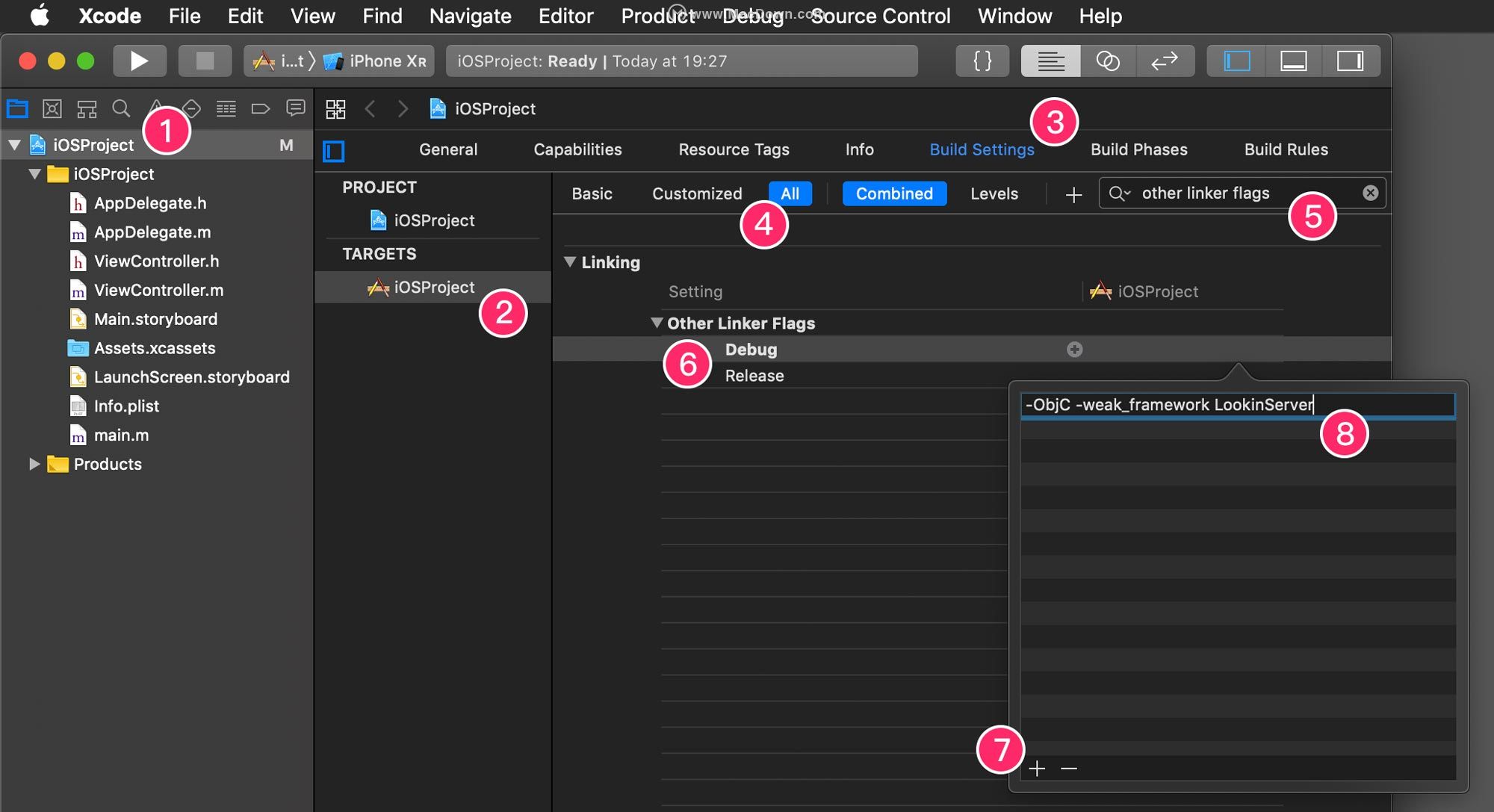Open the Product menu
The height and width of the screenshot is (812, 1494).
[657, 16]
